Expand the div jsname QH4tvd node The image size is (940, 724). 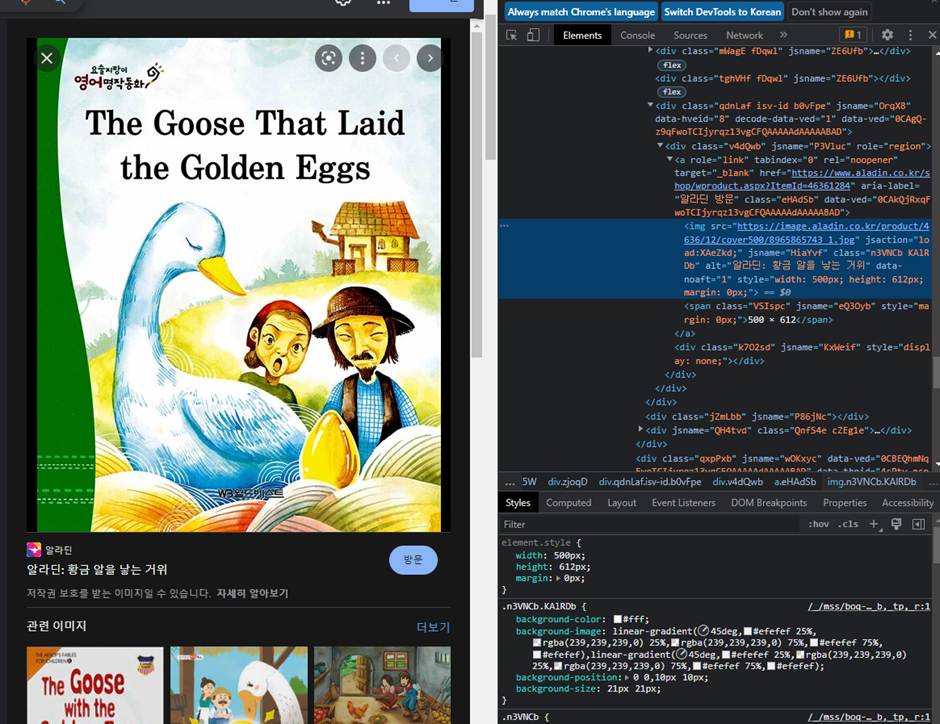click(x=640, y=430)
